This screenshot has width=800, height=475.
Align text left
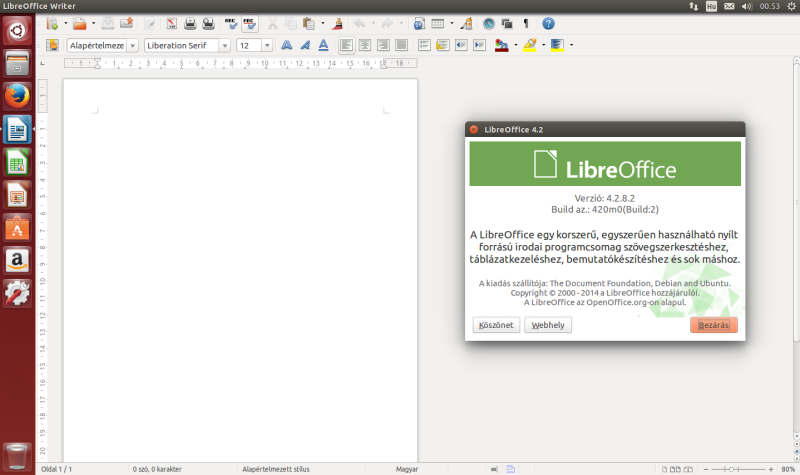(x=346, y=45)
